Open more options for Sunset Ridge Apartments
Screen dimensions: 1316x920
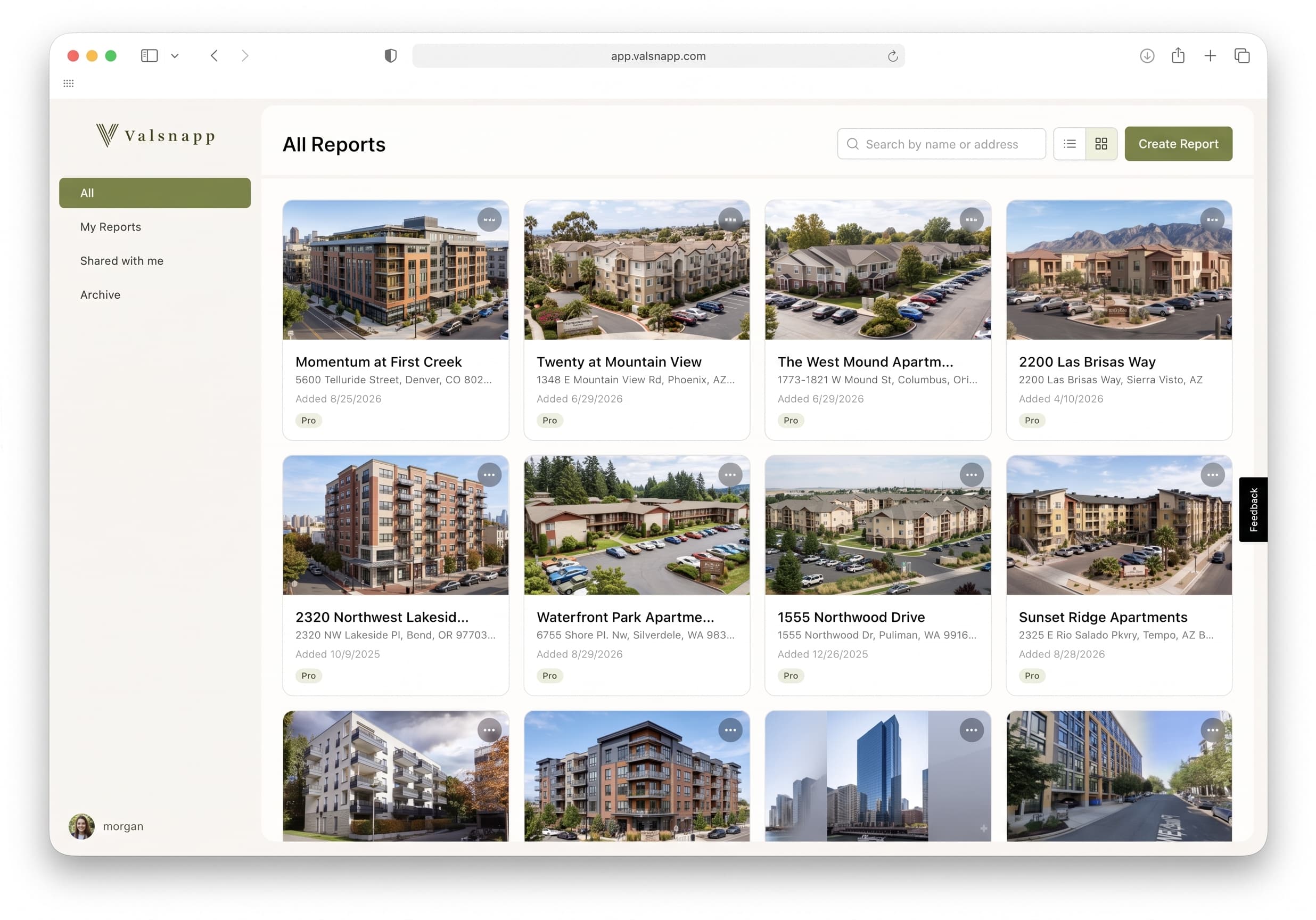click(1212, 474)
